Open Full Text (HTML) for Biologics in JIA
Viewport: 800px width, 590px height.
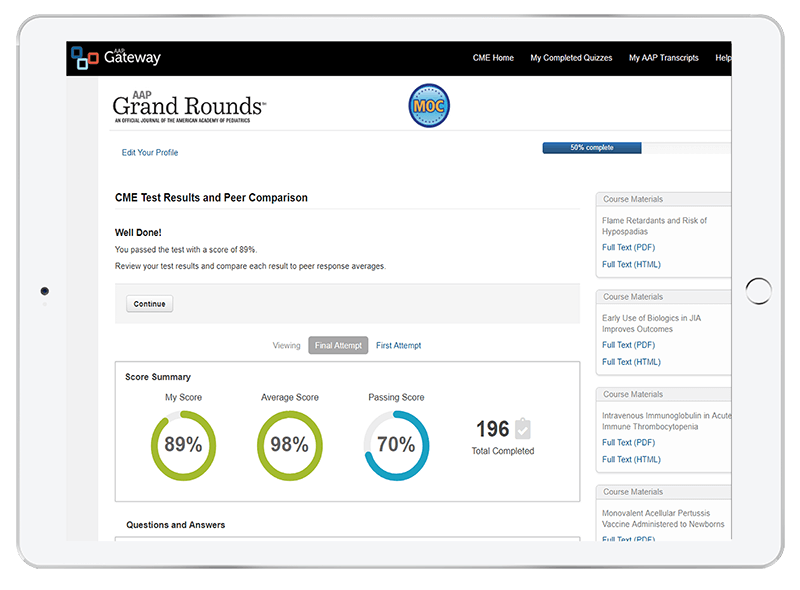click(x=631, y=362)
